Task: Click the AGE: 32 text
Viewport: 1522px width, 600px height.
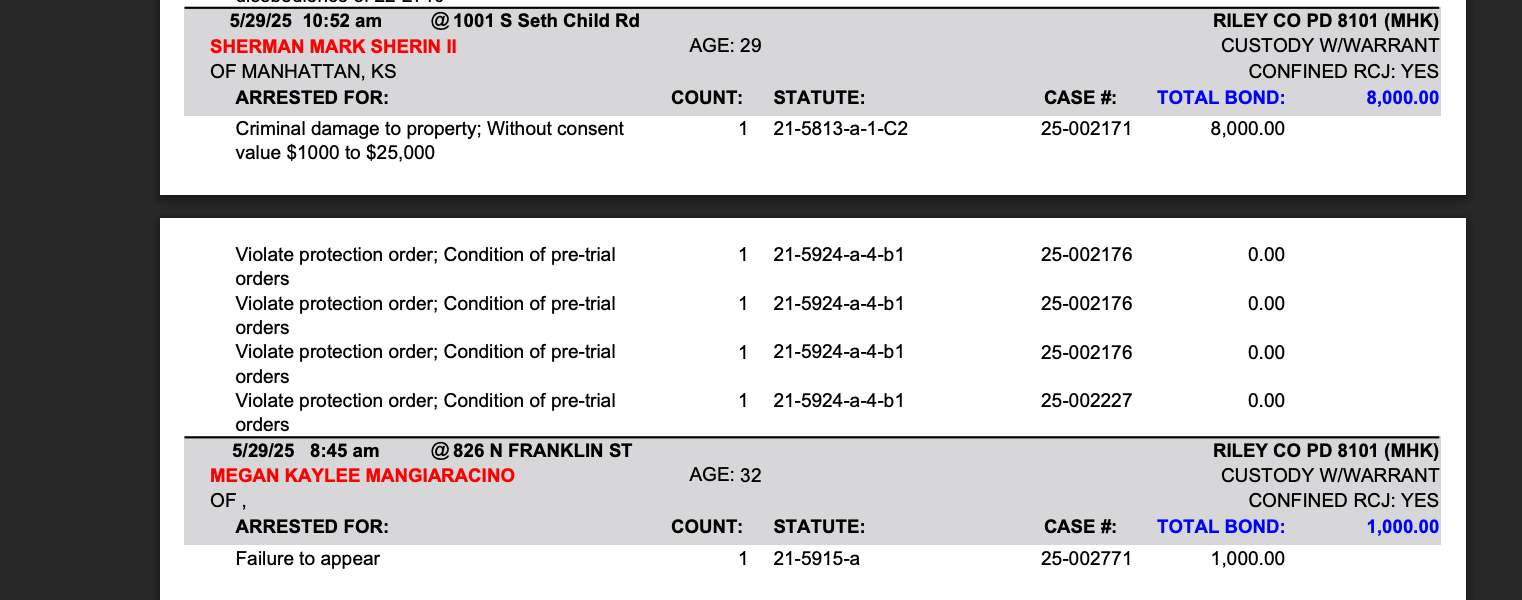Action: pos(725,476)
